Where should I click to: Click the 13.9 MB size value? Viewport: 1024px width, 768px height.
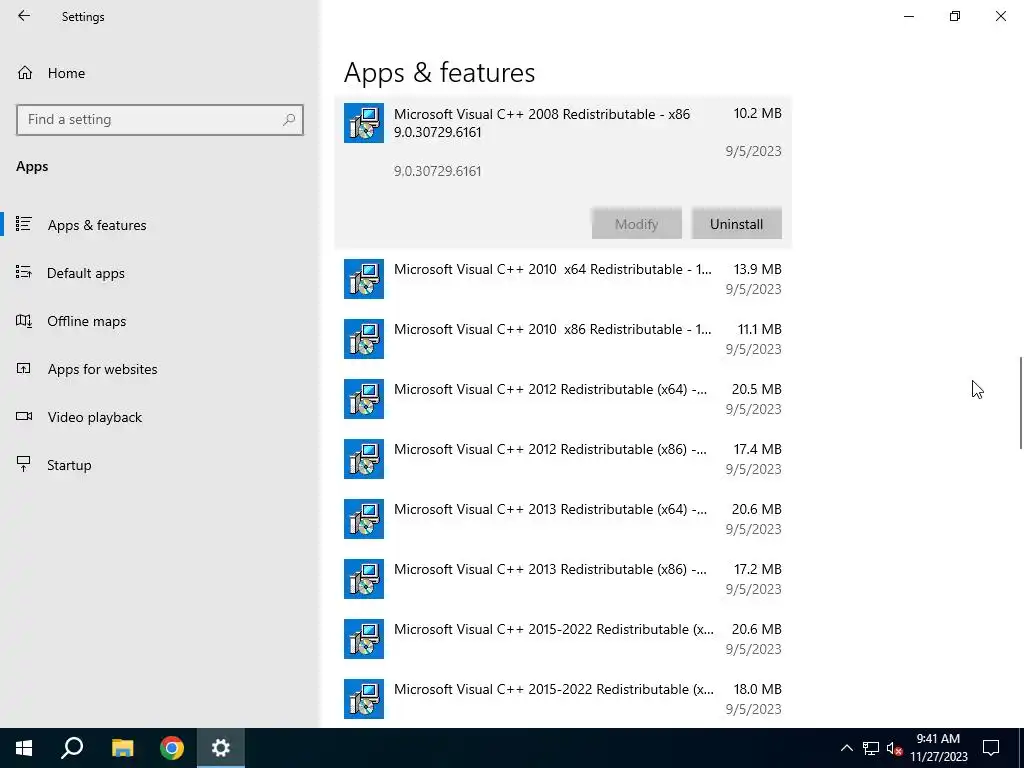tap(758, 269)
